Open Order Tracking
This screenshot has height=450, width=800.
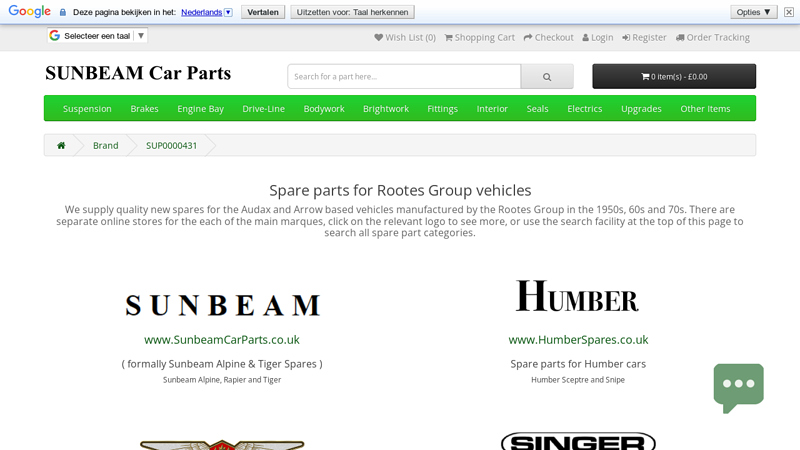tap(713, 37)
